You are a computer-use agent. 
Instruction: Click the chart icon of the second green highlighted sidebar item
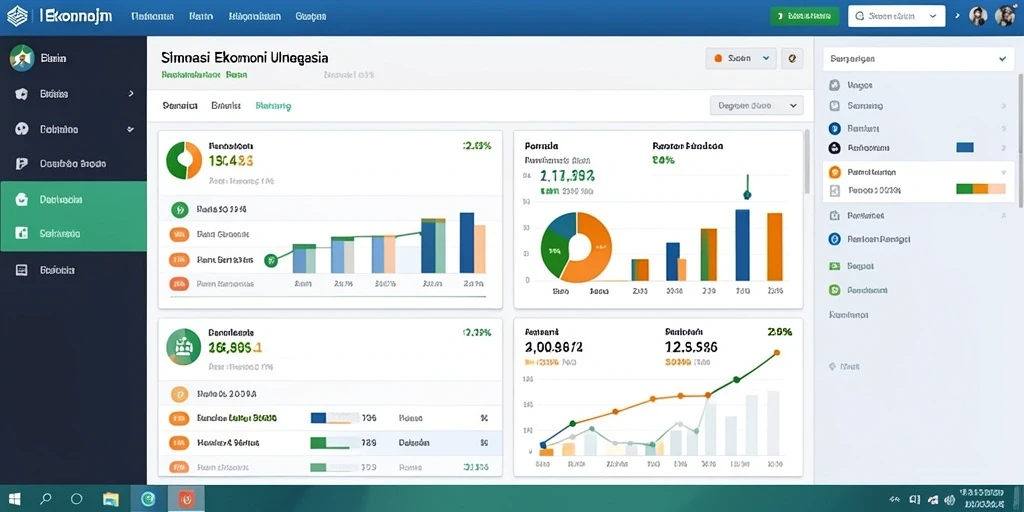pos(22,233)
